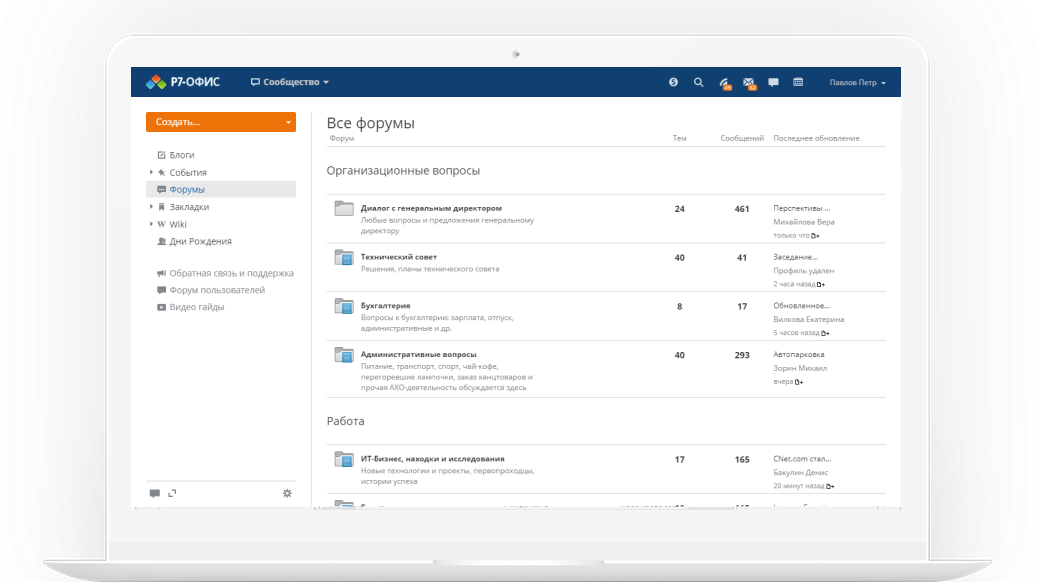The image size is (1039, 582).
Task: Click the chat icon at sidebar bottom
Action: (x=154, y=493)
